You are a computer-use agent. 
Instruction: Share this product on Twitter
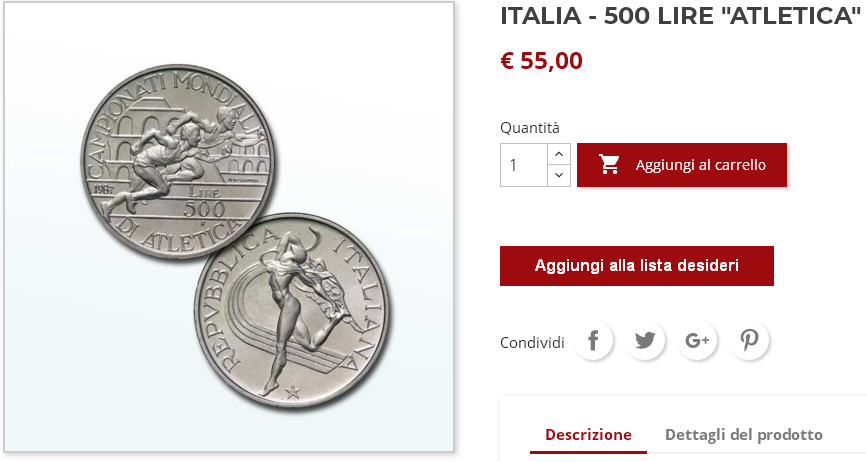click(x=645, y=341)
